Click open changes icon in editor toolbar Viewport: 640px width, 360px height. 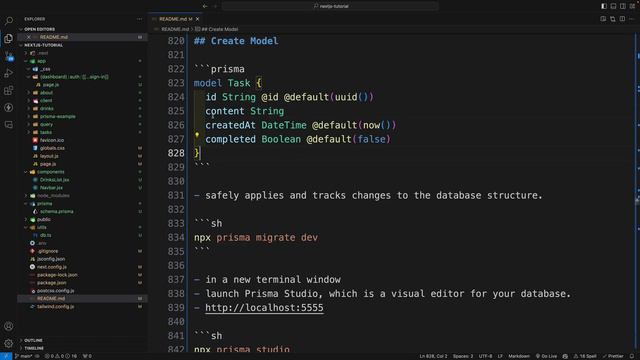tap(613, 19)
